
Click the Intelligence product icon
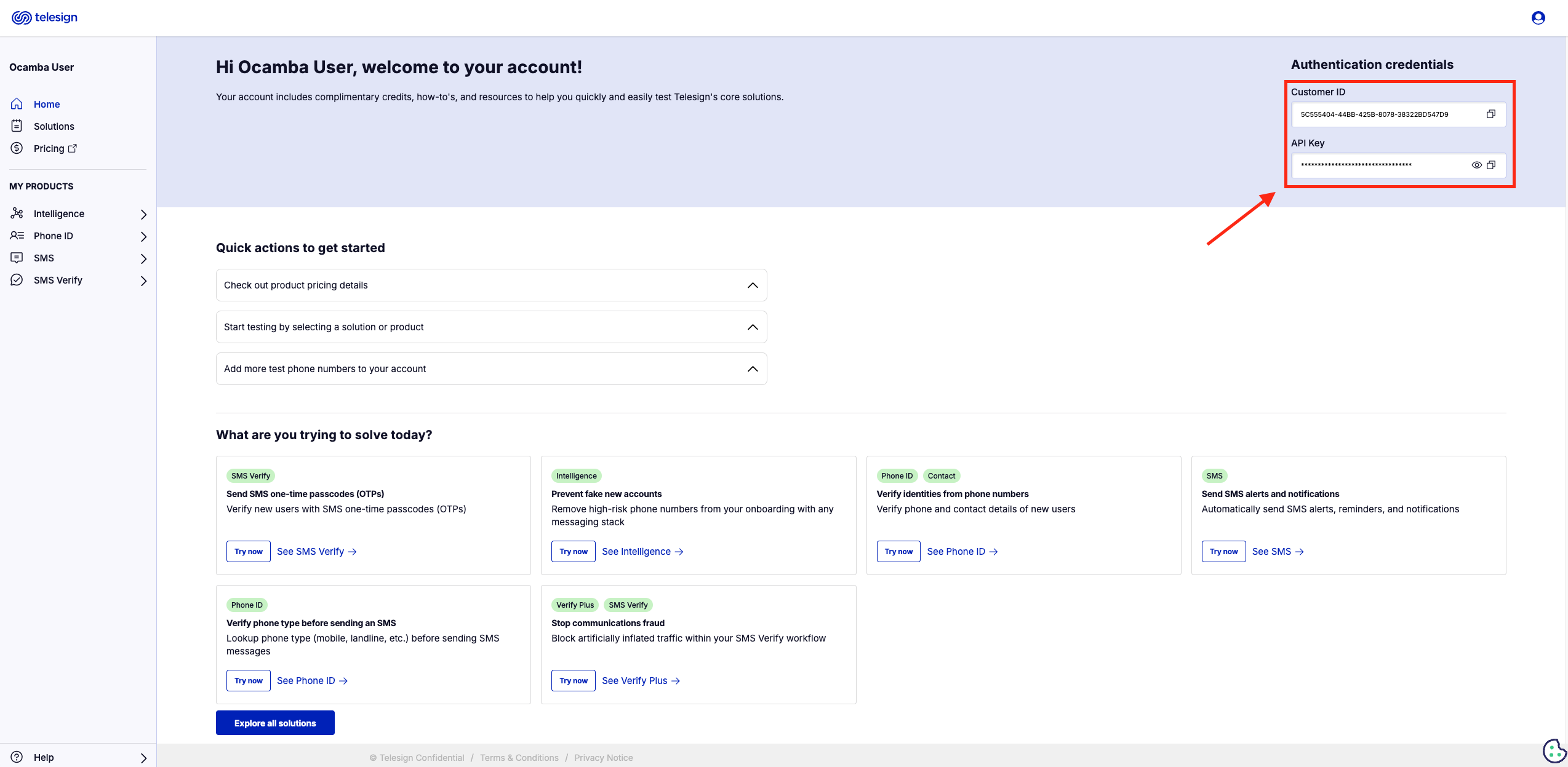(17, 213)
